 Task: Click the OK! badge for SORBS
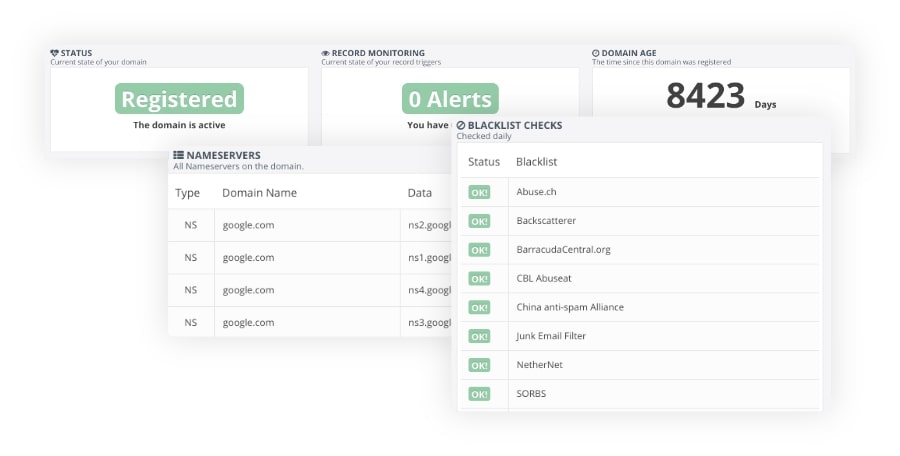click(479, 394)
